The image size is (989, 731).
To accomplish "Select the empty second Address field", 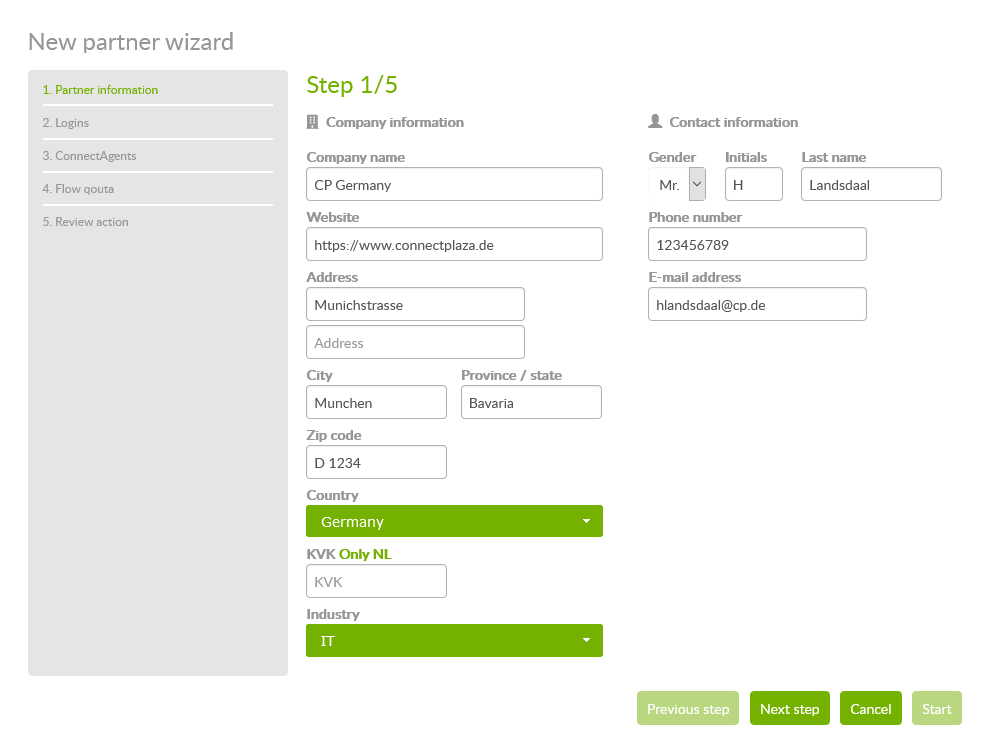I will (x=415, y=342).
